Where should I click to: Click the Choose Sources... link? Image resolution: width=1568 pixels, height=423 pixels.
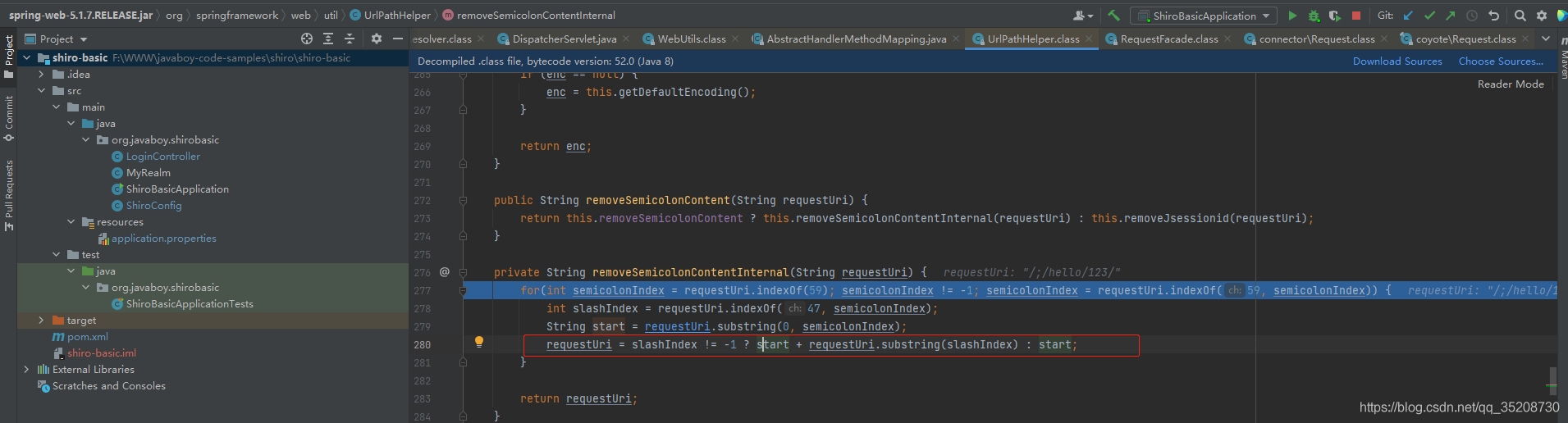[x=1501, y=61]
